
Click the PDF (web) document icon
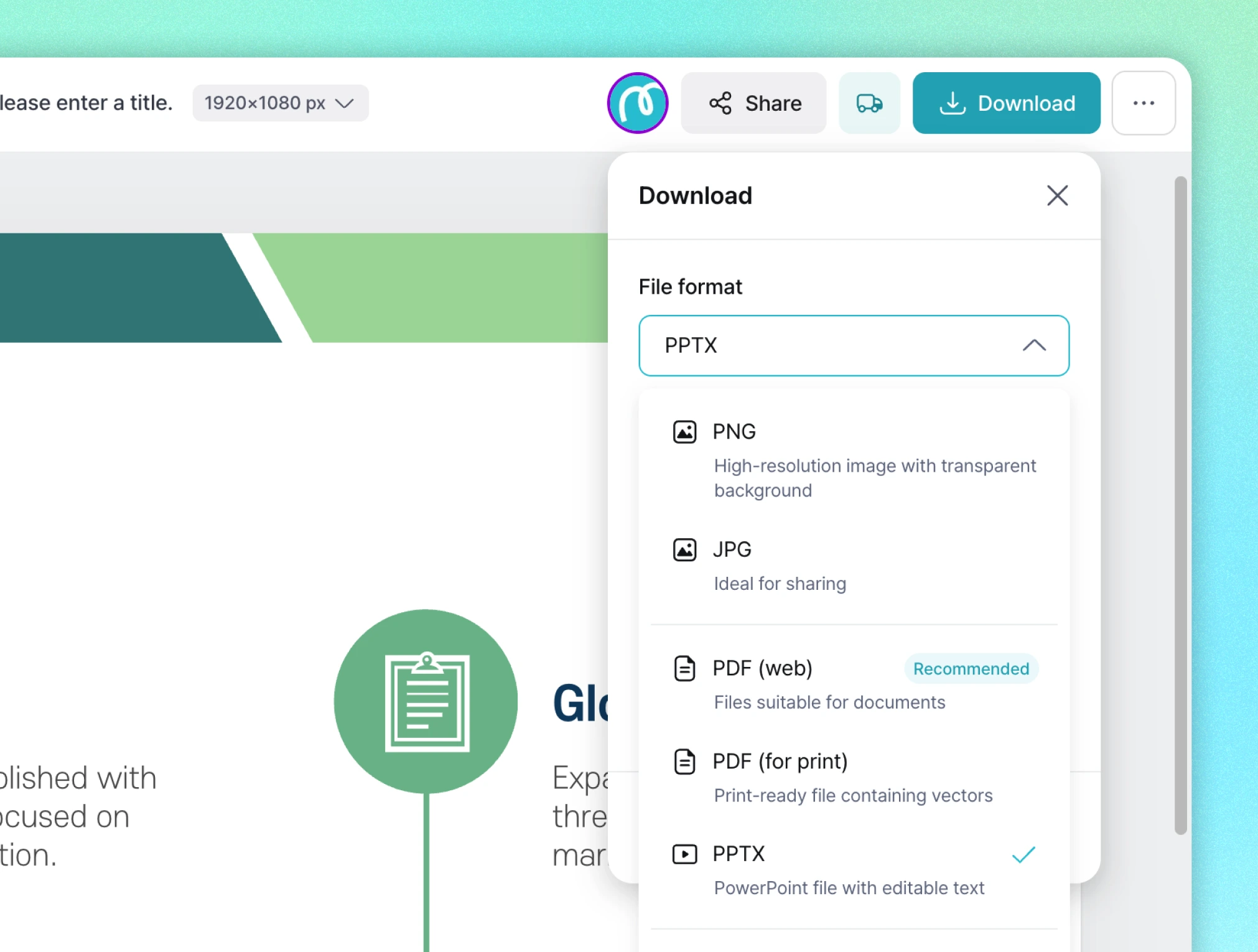pyautogui.click(x=684, y=668)
